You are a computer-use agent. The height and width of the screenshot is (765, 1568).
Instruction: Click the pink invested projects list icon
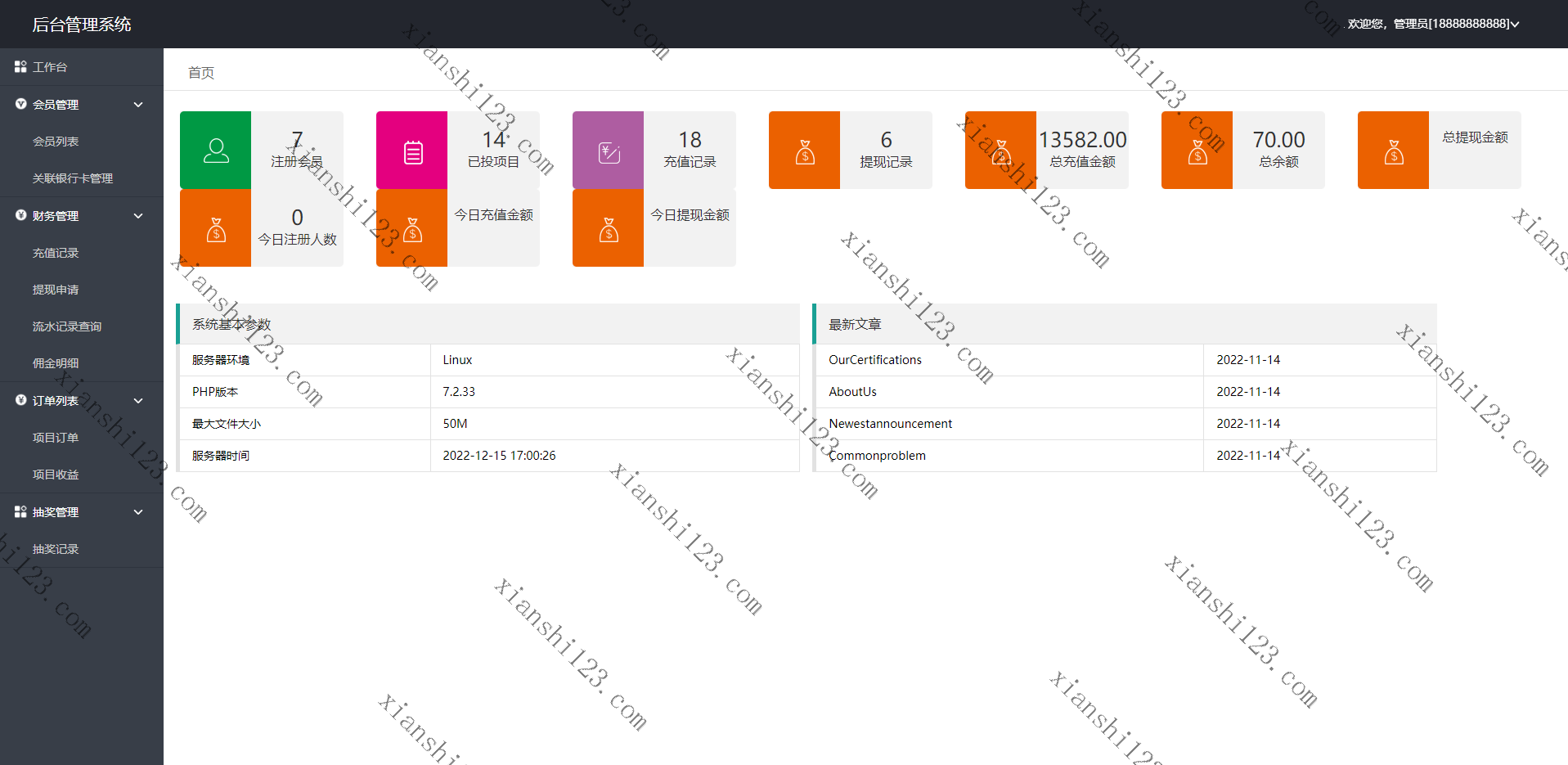coord(413,152)
